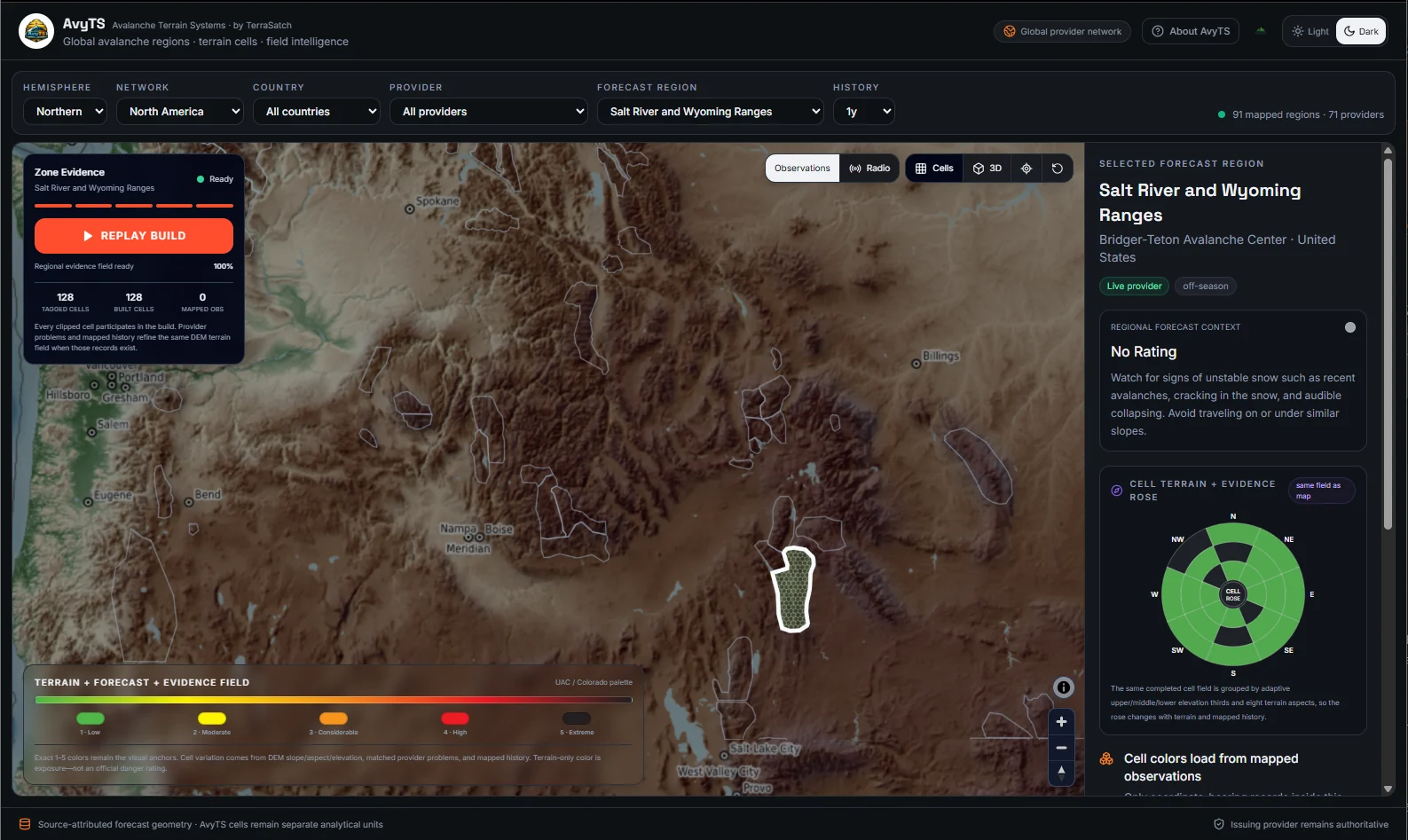Screen dimensions: 1408x840
Task: Click the CELL ROSE center of the rose chart
Action: coord(1233,594)
